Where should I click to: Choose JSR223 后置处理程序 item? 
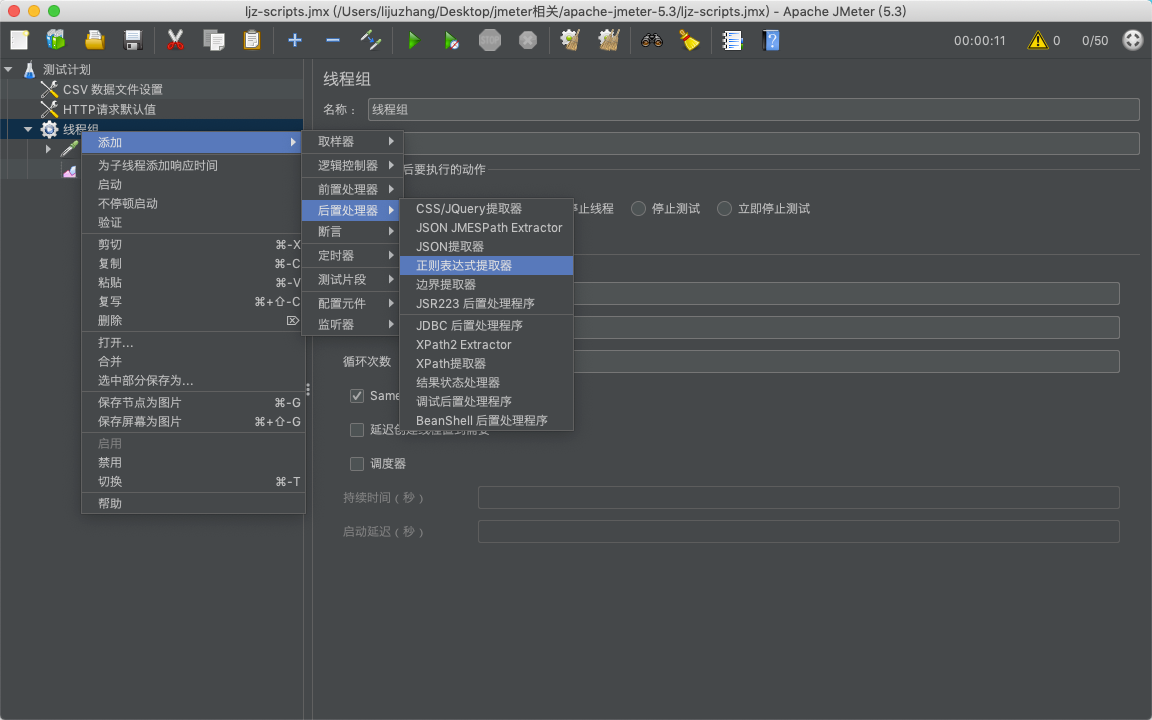point(486,303)
